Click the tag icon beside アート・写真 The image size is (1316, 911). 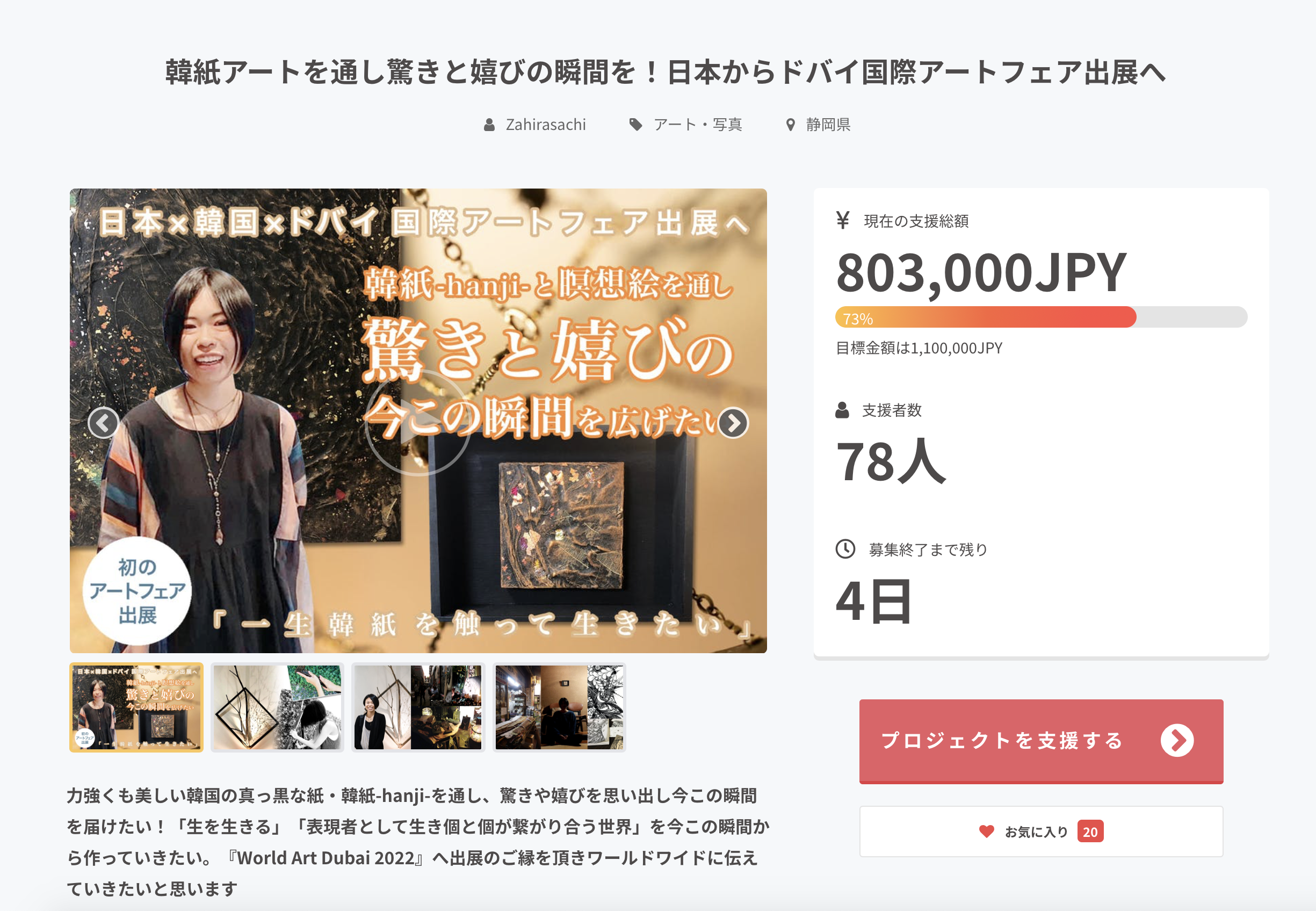[635, 125]
